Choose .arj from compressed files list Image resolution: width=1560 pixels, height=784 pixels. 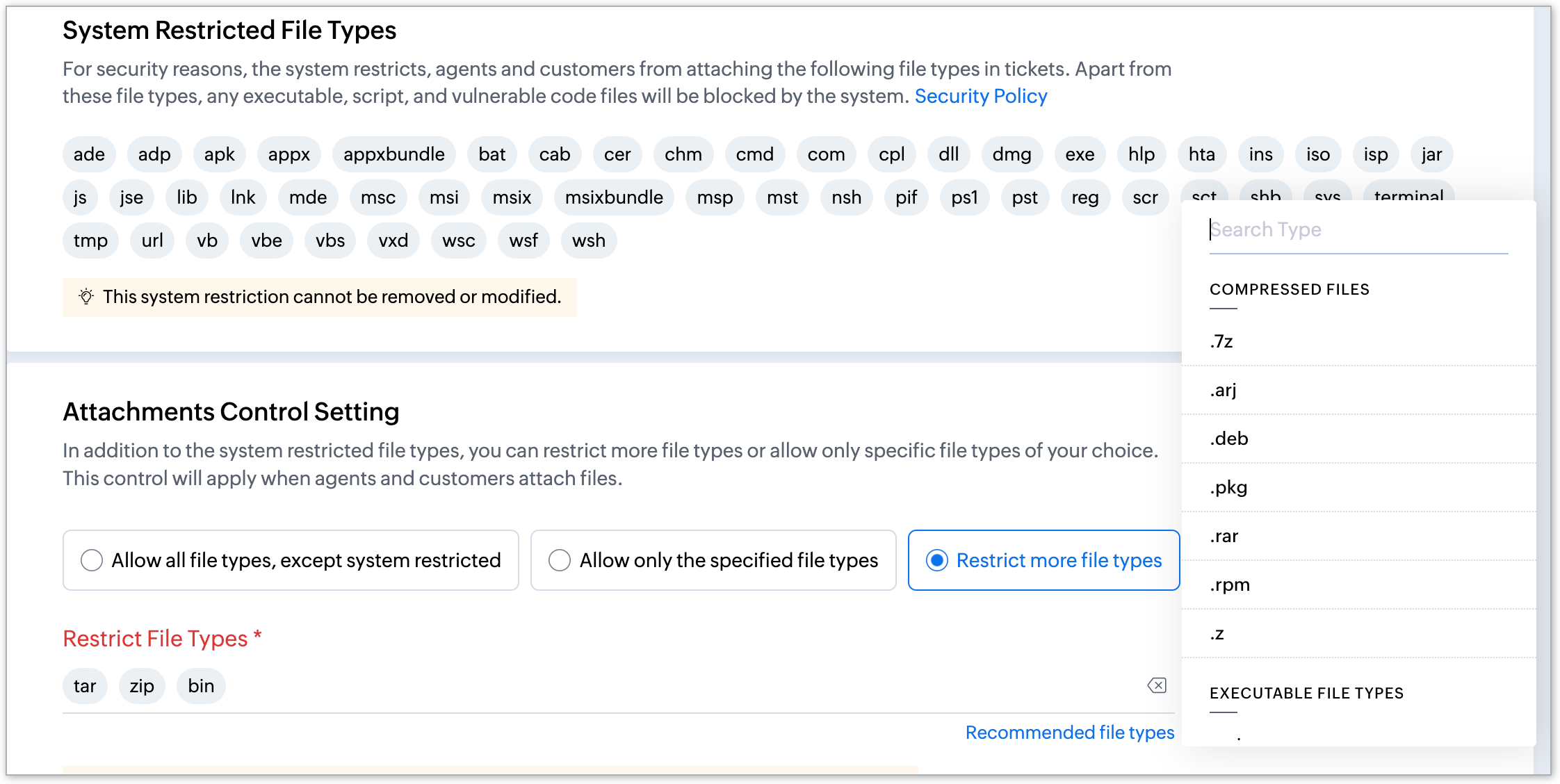pyautogui.click(x=1224, y=390)
